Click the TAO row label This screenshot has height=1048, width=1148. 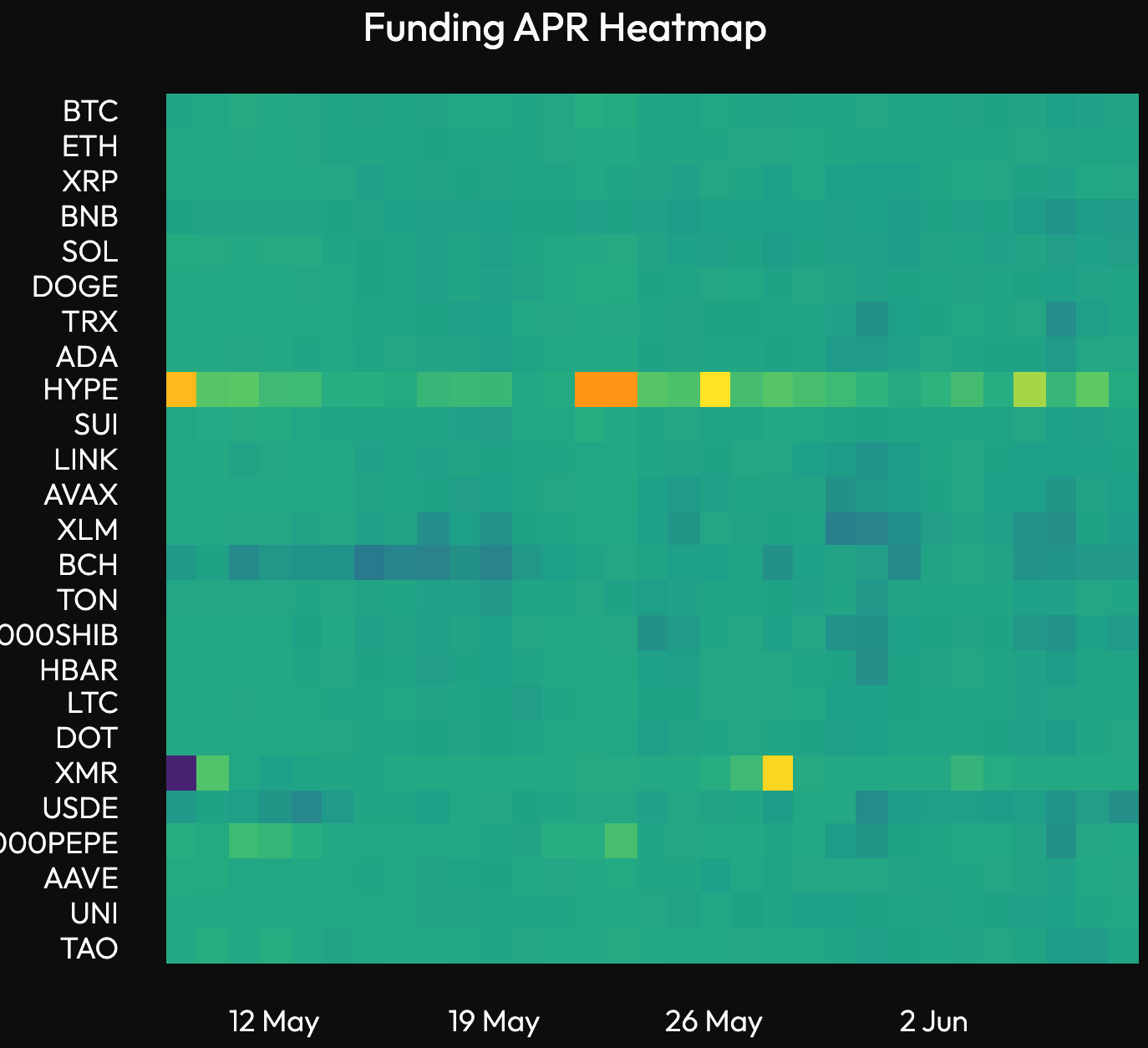pyautogui.click(x=89, y=949)
